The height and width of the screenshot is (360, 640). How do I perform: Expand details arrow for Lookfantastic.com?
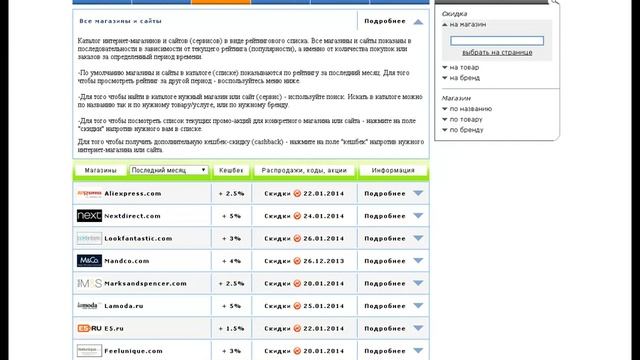[418, 238]
